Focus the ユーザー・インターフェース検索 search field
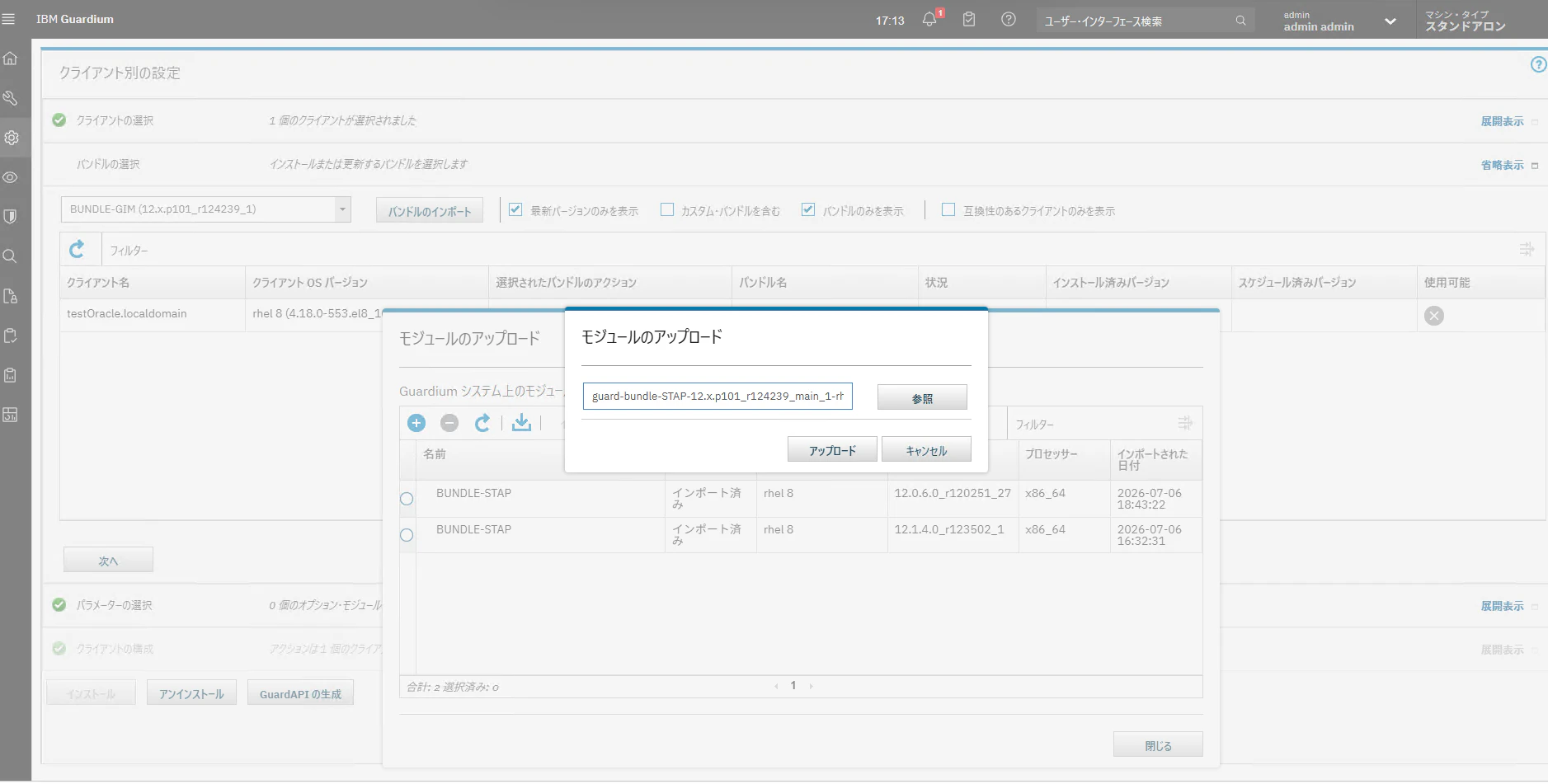Screen dimensions: 1548x784 pos(1136,21)
